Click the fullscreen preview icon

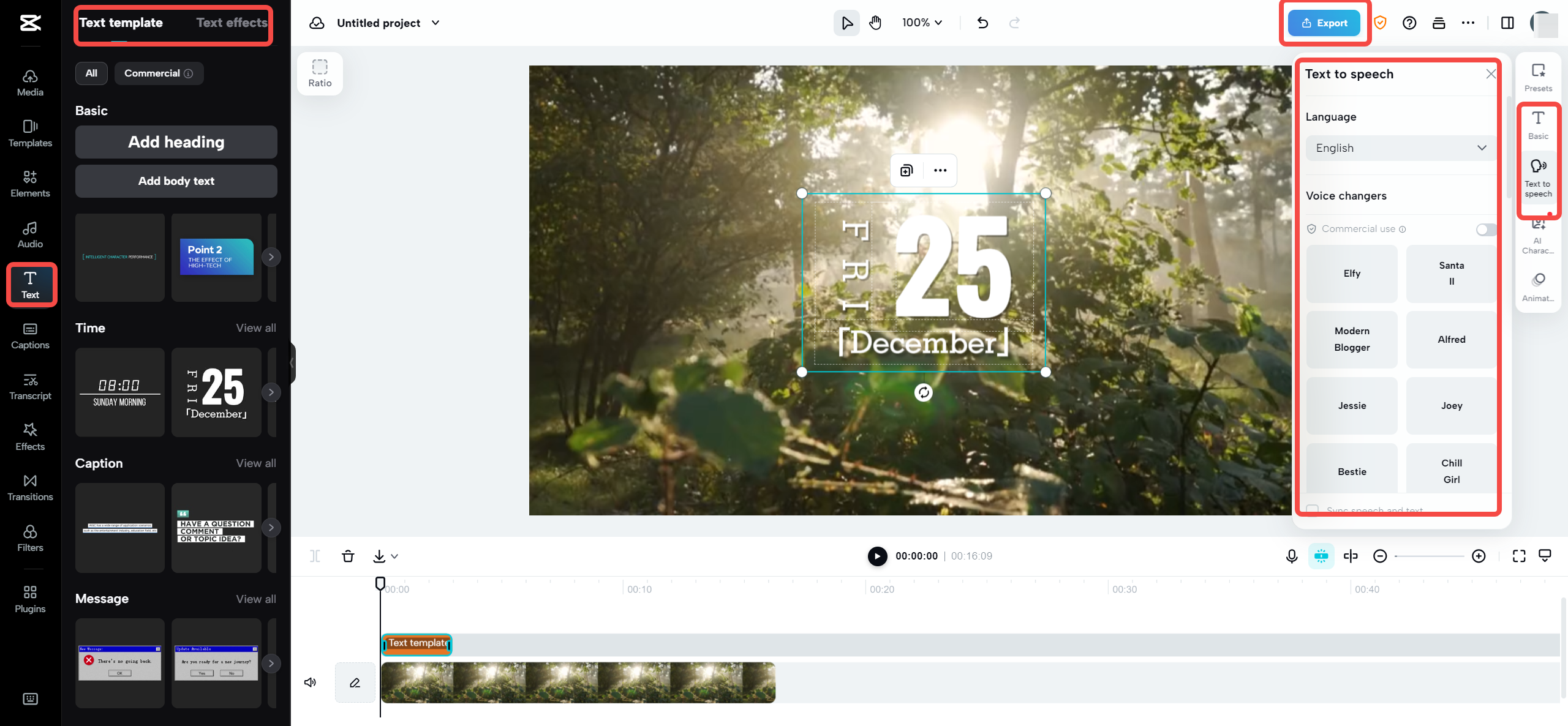(x=1519, y=556)
